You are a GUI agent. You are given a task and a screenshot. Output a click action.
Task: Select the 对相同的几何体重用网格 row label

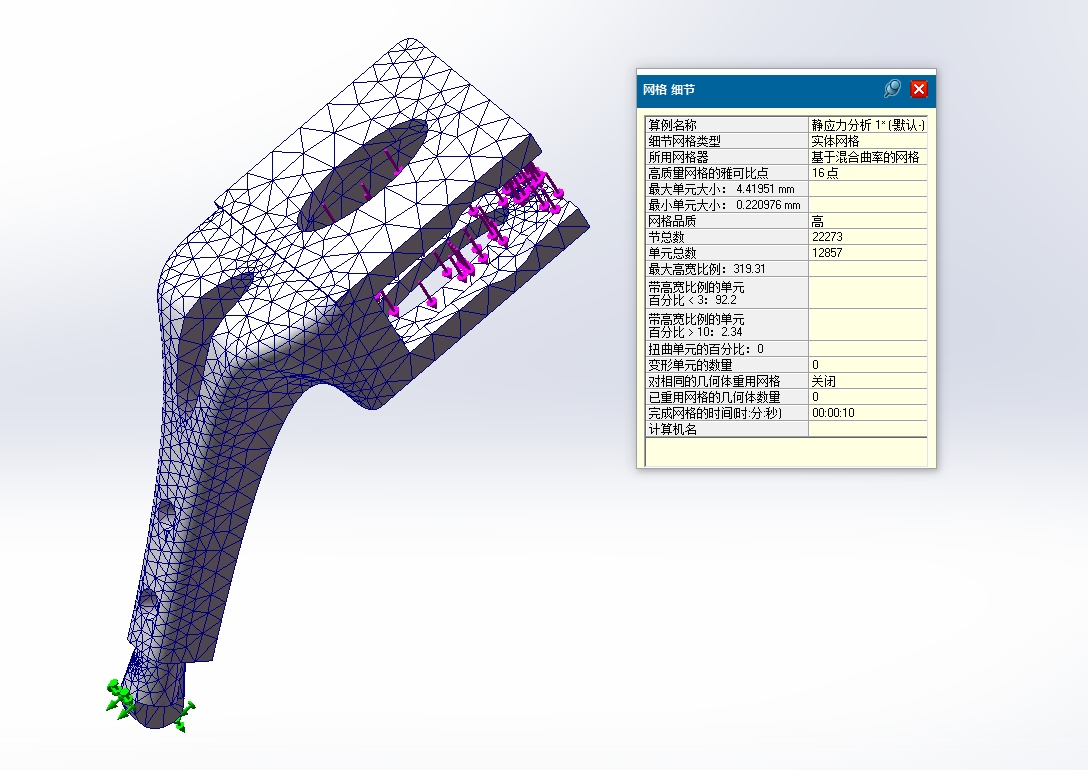click(x=726, y=381)
